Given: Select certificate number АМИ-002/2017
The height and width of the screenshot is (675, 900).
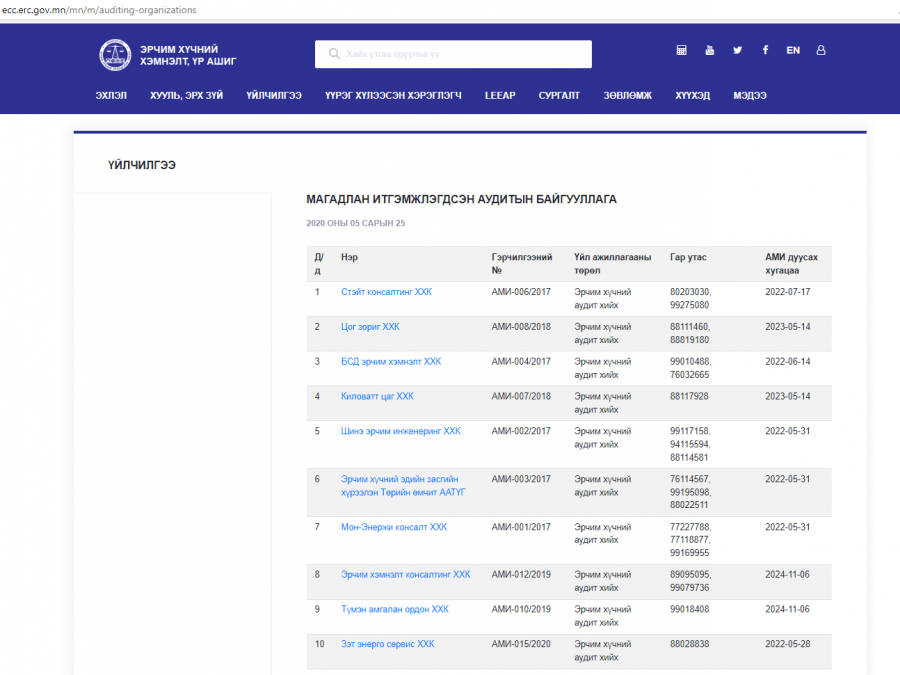Looking at the screenshot, I should pyautogui.click(x=521, y=431).
